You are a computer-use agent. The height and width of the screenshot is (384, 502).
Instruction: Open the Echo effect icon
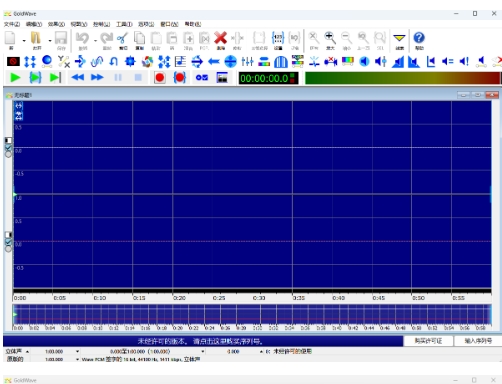point(80,61)
